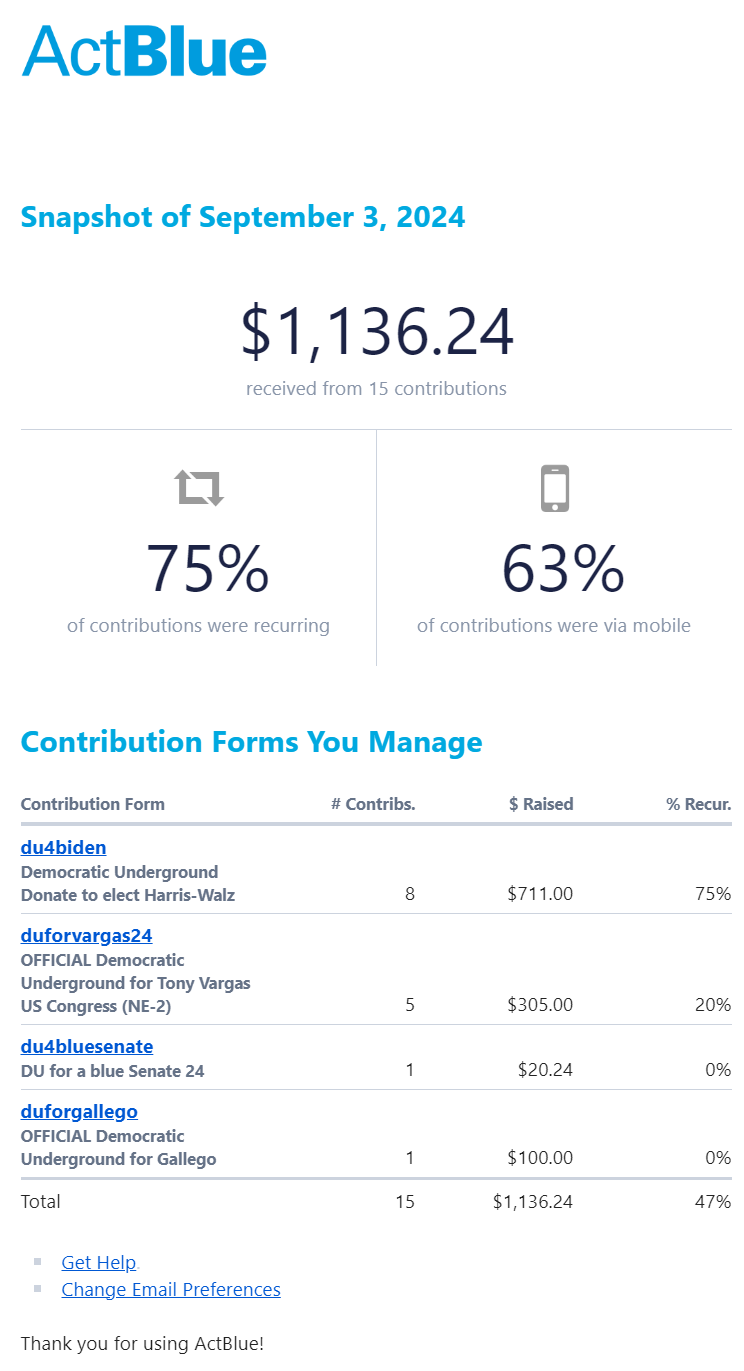Click the $ Raised column header
This screenshot has height=1371, width=744.
(x=541, y=804)
